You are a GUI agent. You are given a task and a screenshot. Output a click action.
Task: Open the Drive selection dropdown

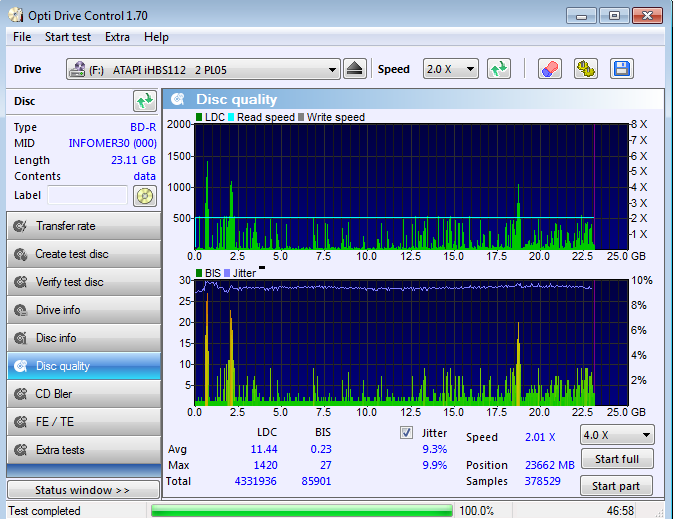(203, 69)
